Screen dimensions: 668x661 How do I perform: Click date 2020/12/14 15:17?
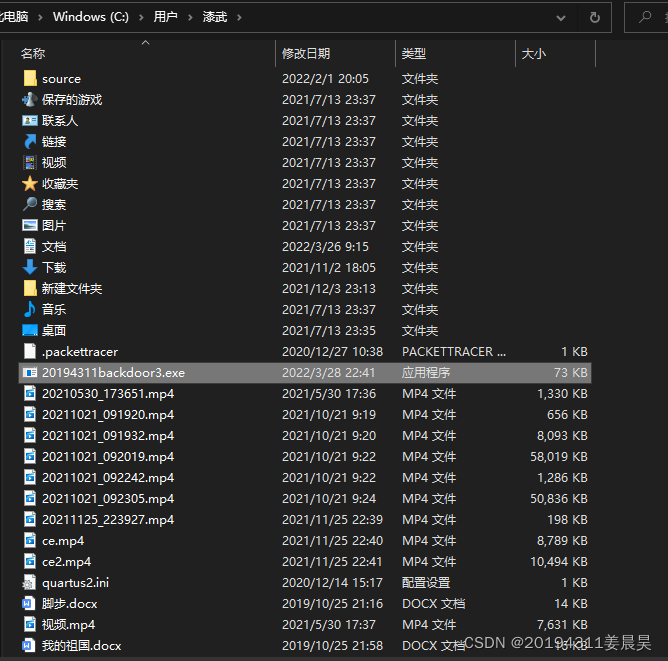[x=332, y=583]
